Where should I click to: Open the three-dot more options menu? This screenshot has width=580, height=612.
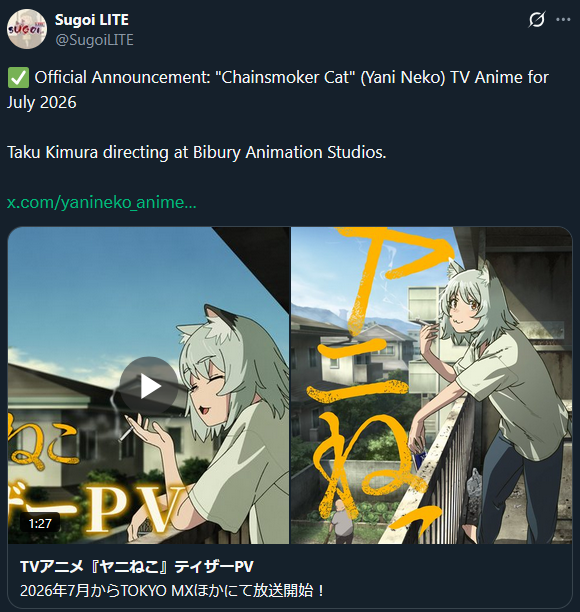coord(563,20)
